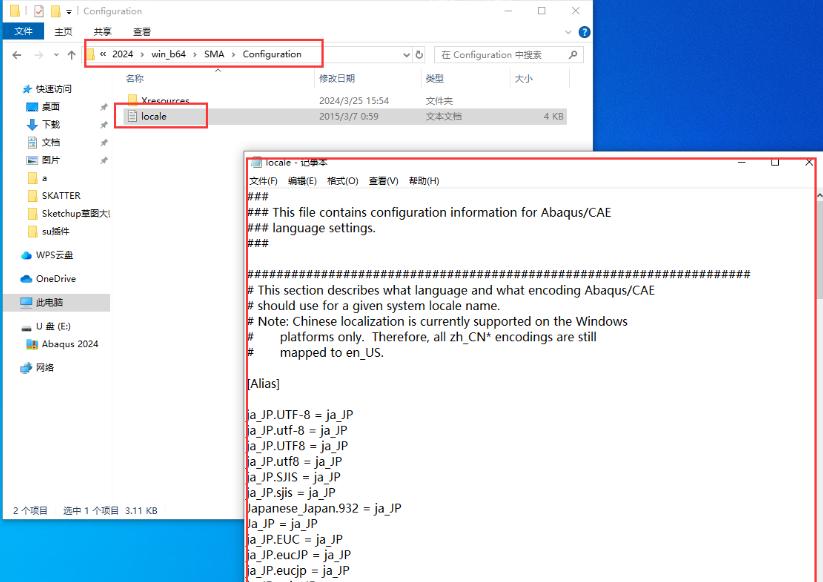Open the SKATTER folder in sidebar
Viewport: 823px width, 582px height.
click(61, 196)
